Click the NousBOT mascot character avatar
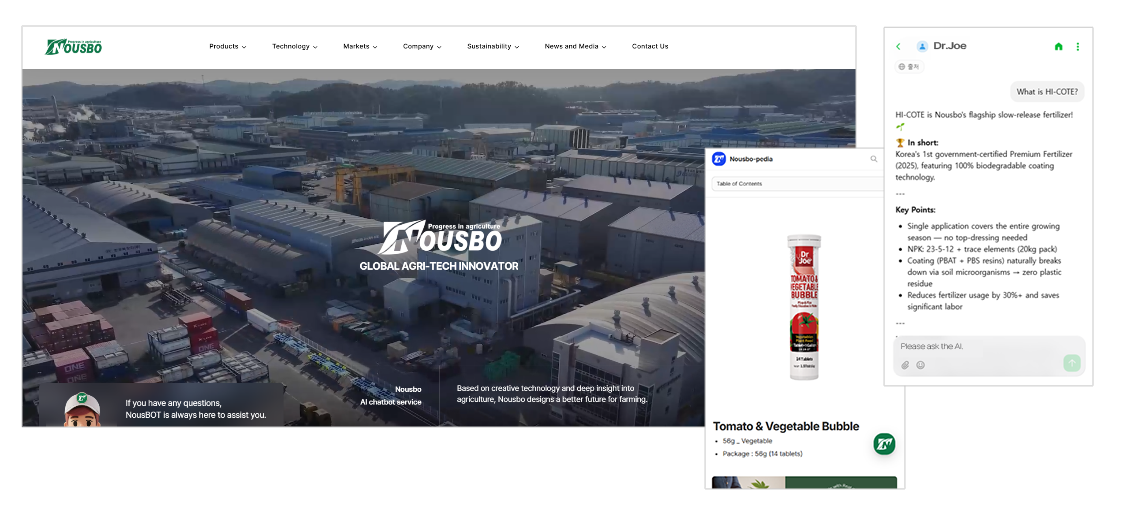 pyautogui.click(x=82, y=409)
